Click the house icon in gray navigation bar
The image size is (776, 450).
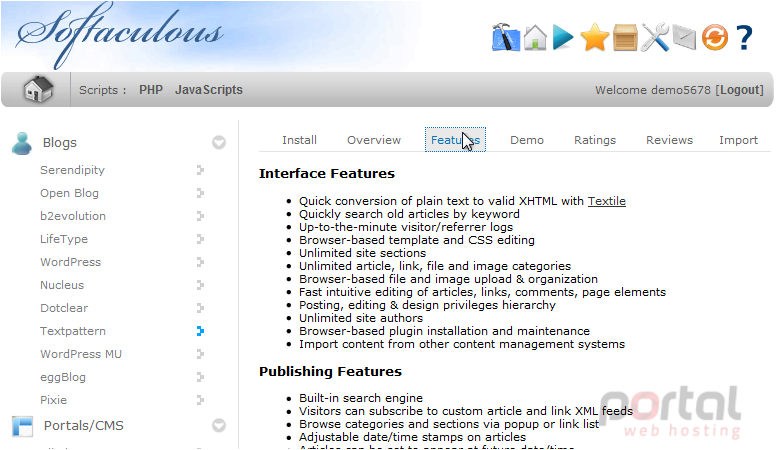click(x=39, y=90)
